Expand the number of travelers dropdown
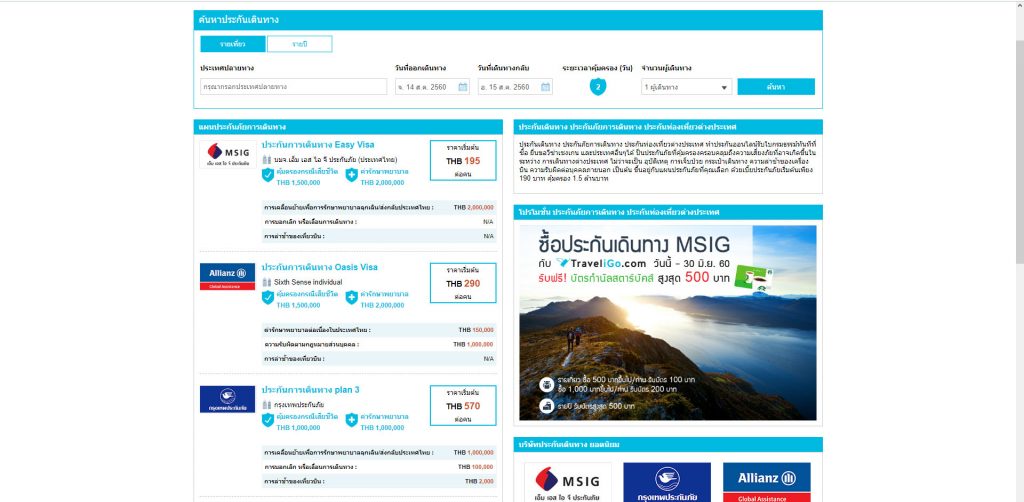Image resolution: width=1024 pixels, height=502 pixels. point(686,87)
